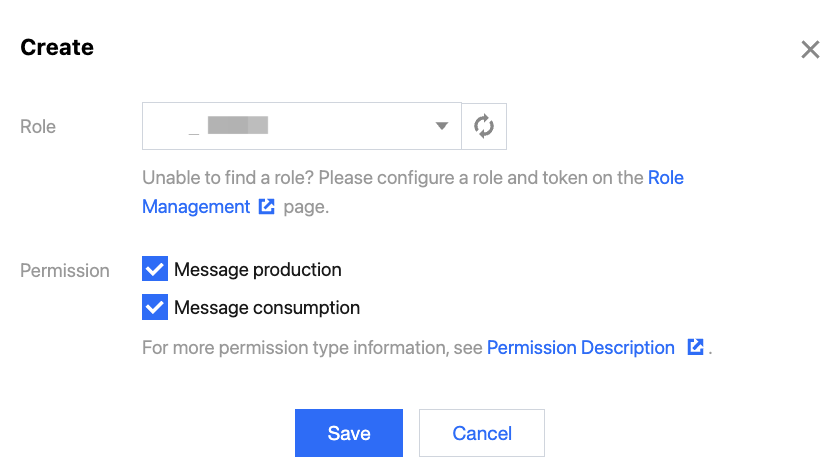The height and width of the screenshot is (472, 834).
Task: Open the Permission Description link
Action: coord(581,348)
